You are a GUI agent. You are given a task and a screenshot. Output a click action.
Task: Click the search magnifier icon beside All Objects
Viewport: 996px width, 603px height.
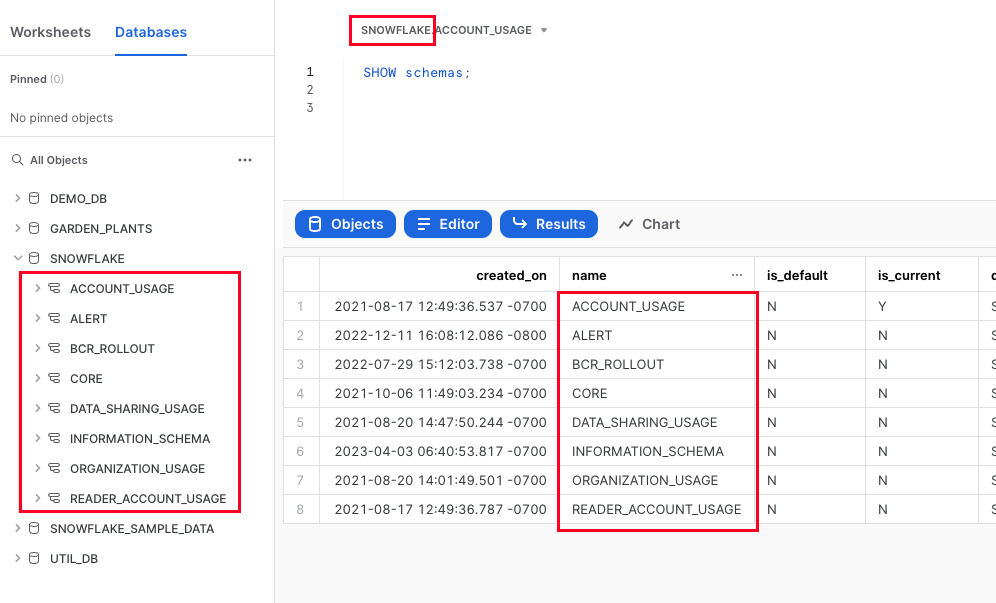tap(17, 159)
